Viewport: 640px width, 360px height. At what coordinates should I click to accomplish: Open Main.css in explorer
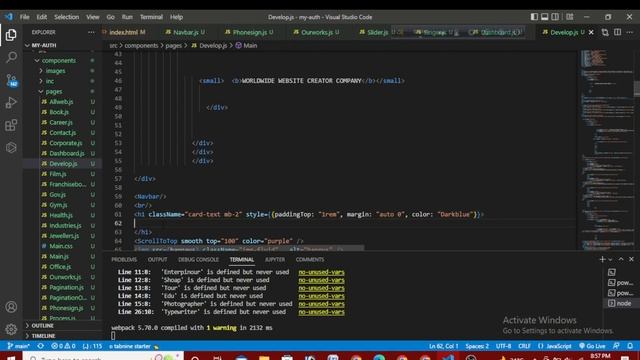(x=62, y=246)
